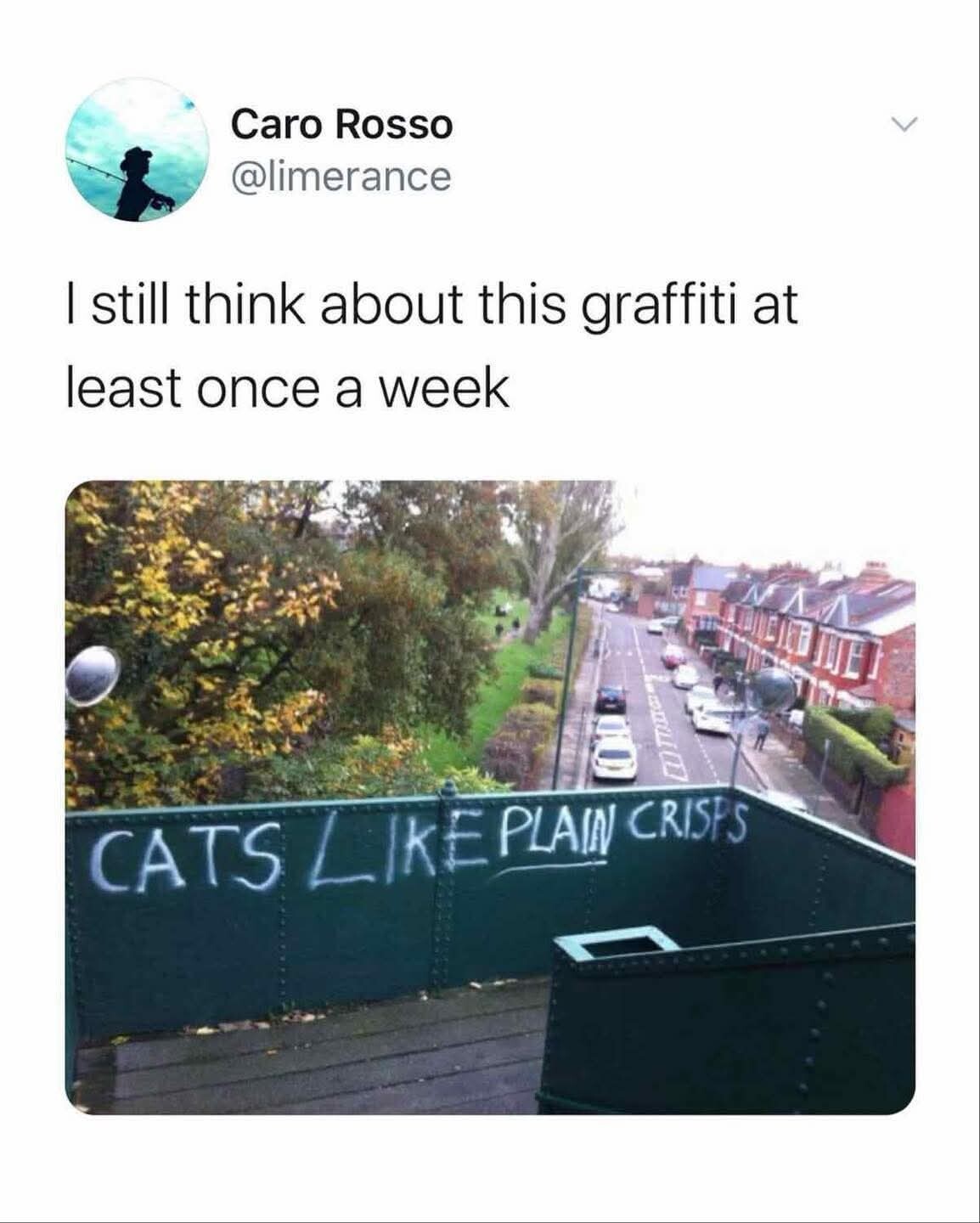Click the round convex mirror on left
This screenshot has height=1223, width=980.
92,676
